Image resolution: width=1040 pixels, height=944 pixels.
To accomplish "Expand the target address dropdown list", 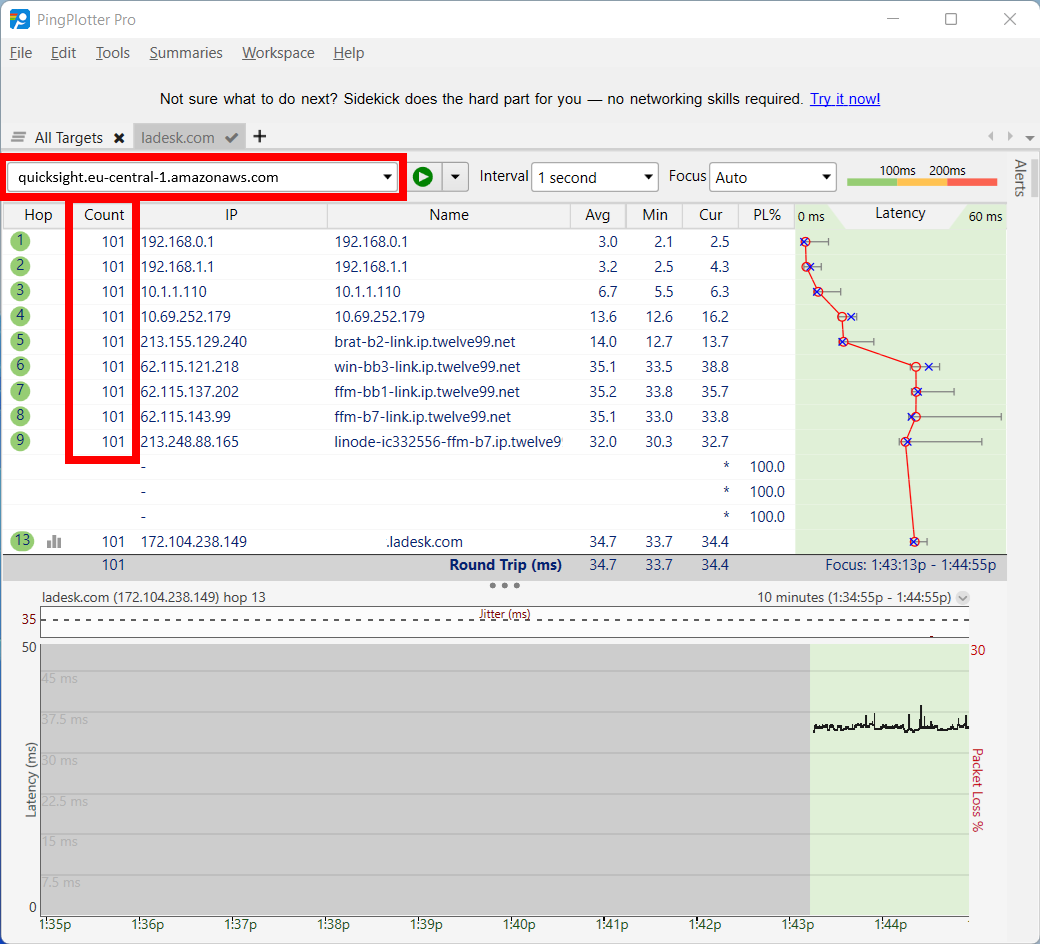I will [x=388, y=177].
